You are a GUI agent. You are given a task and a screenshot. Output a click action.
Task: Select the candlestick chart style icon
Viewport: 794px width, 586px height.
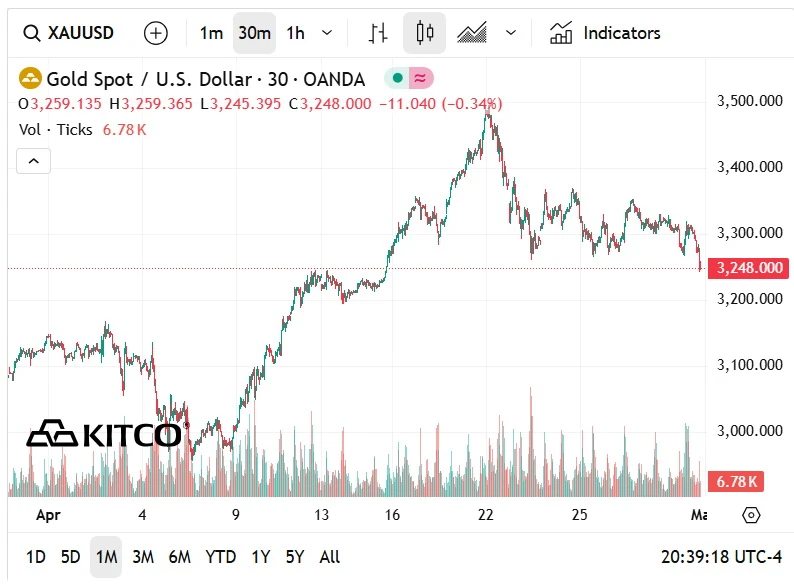[425, 33]
